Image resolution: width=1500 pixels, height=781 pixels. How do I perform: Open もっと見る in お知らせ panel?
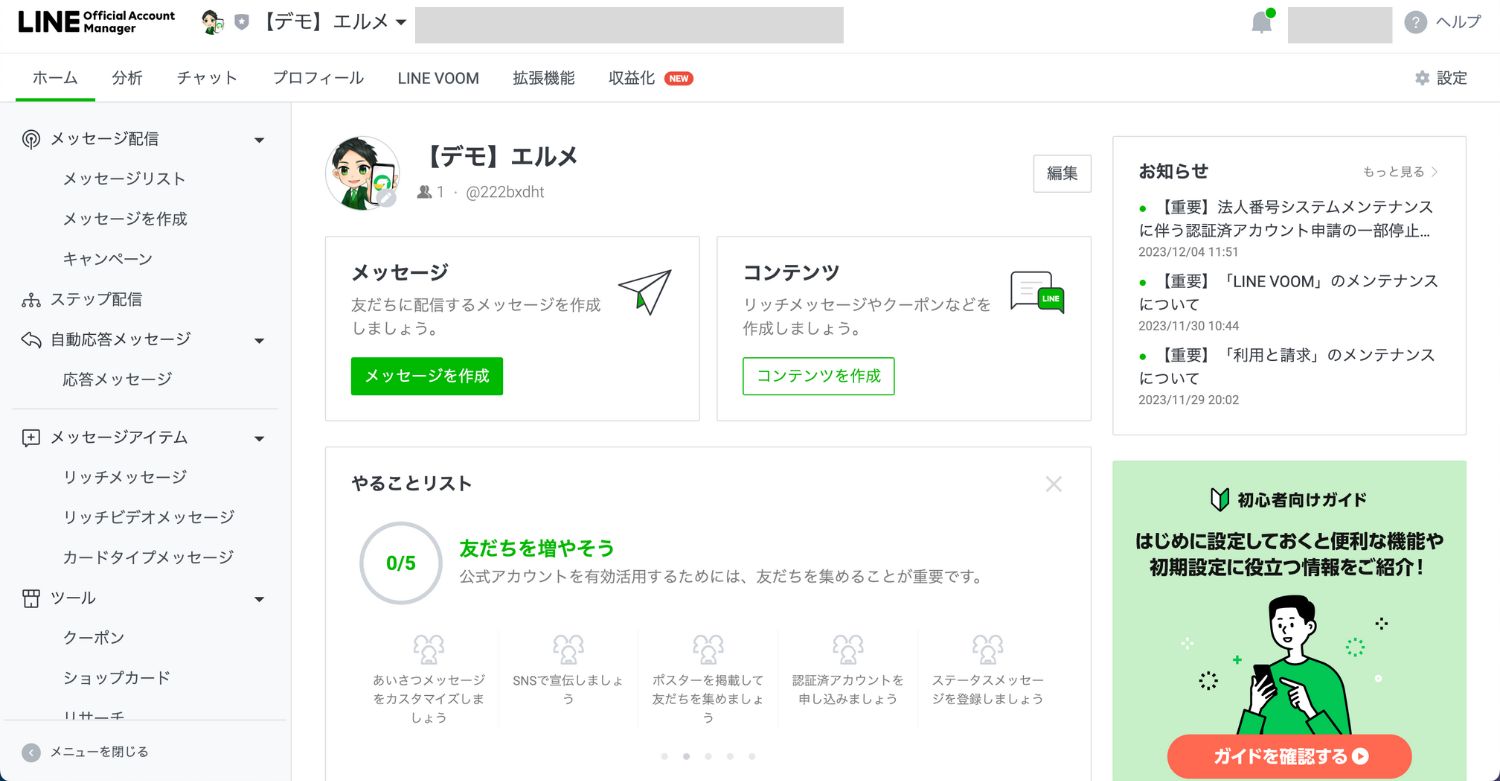(1398, 171)
